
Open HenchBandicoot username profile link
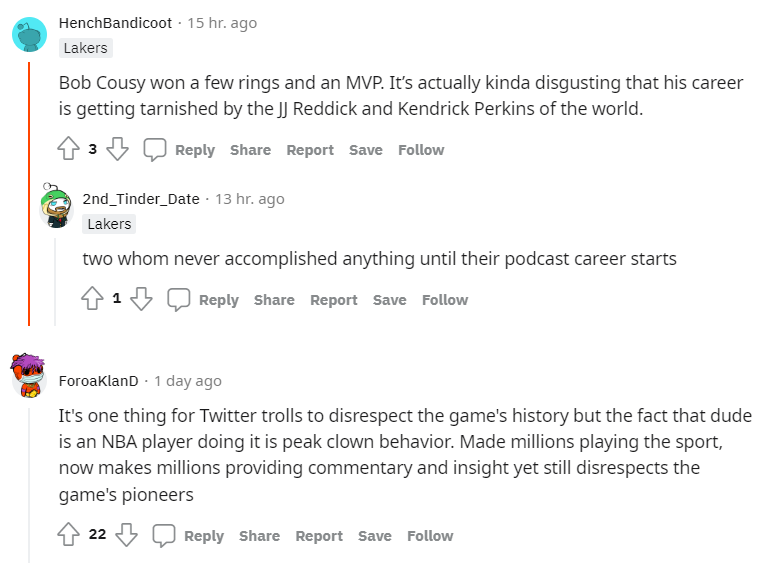click(x=115, y=23)
